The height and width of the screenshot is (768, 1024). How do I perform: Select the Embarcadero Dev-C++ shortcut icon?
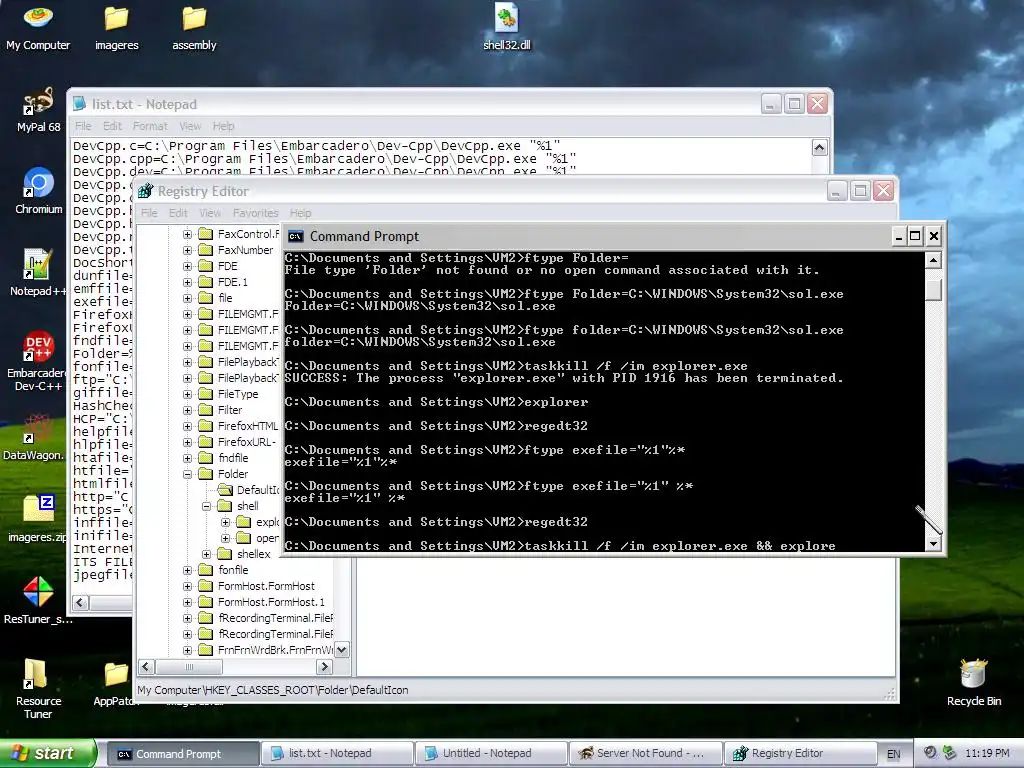[38, 361]
